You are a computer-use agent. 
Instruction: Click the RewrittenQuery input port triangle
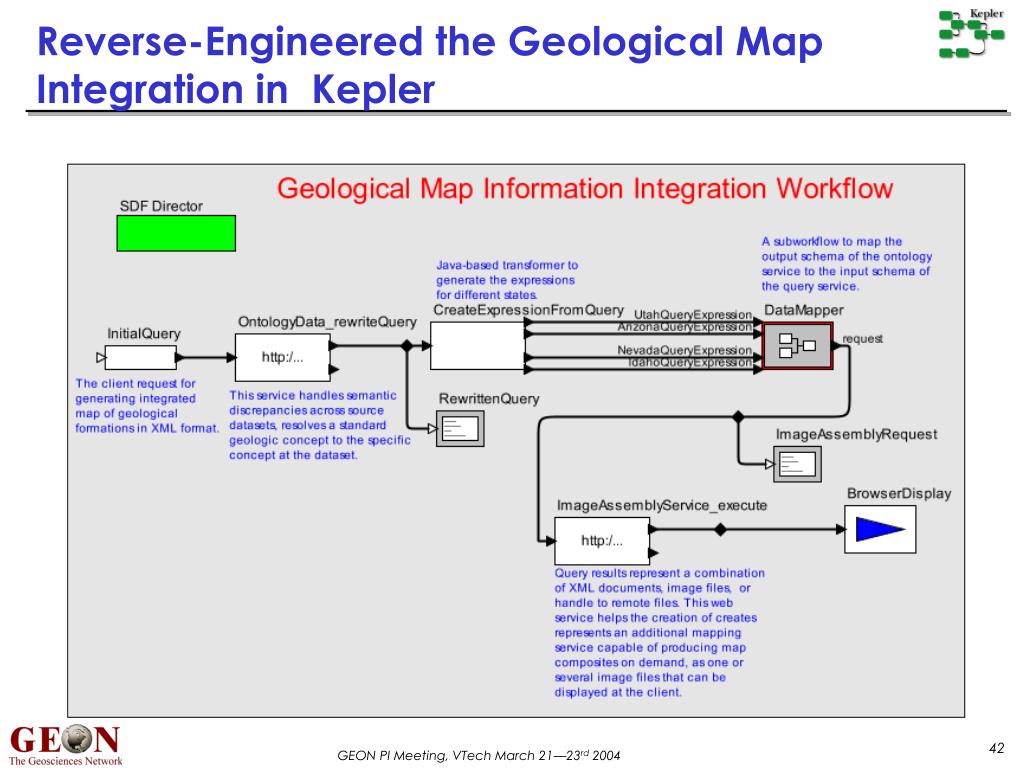(x=432, y=428)
